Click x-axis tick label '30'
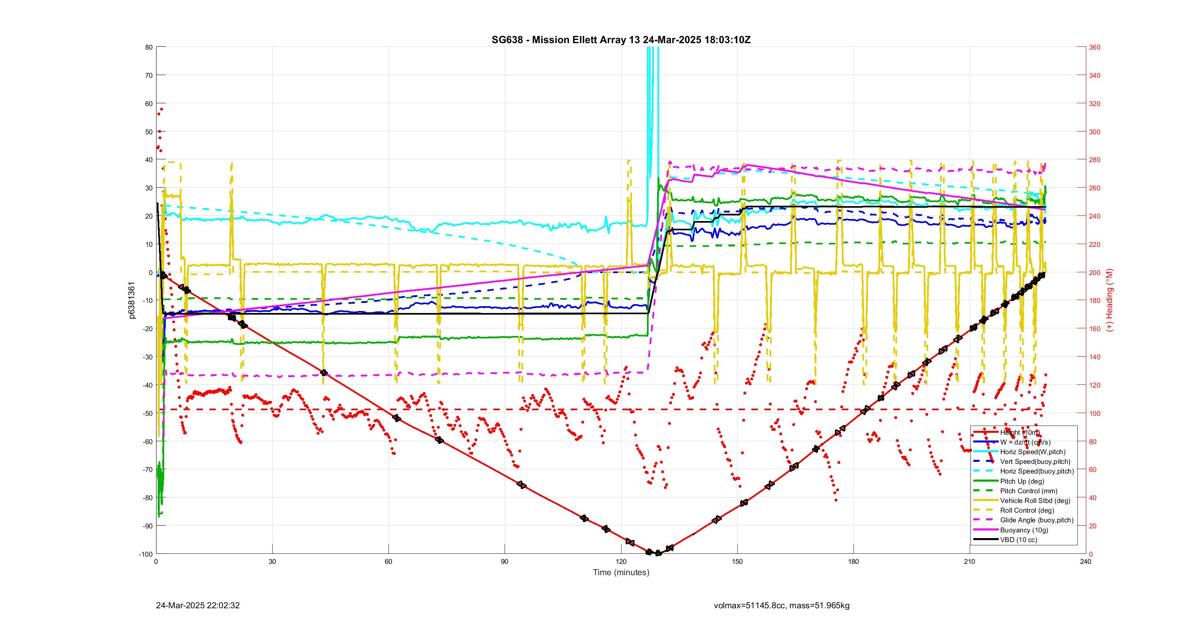Screen dimensions: 1200x622 pos(272,561)
